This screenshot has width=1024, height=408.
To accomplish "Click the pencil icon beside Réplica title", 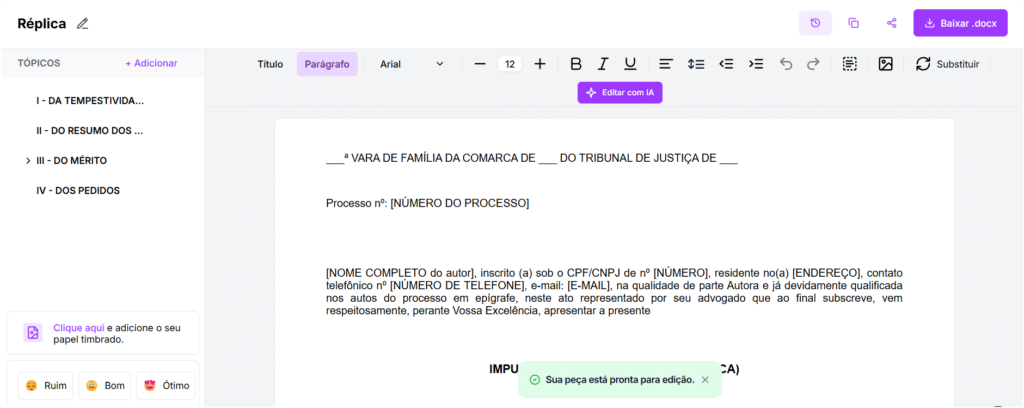I will [x=82, y=23].
